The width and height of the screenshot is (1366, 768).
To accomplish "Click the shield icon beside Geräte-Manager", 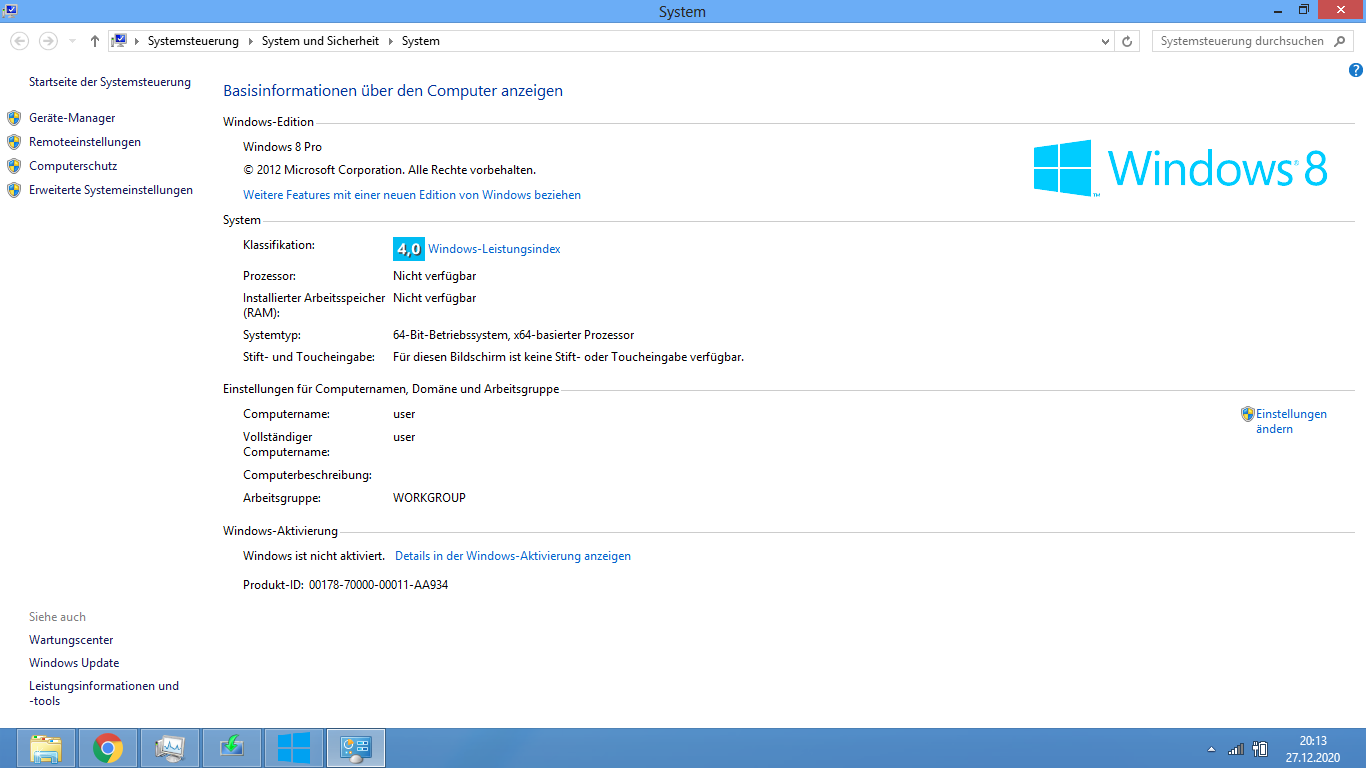I will (14, 118).
